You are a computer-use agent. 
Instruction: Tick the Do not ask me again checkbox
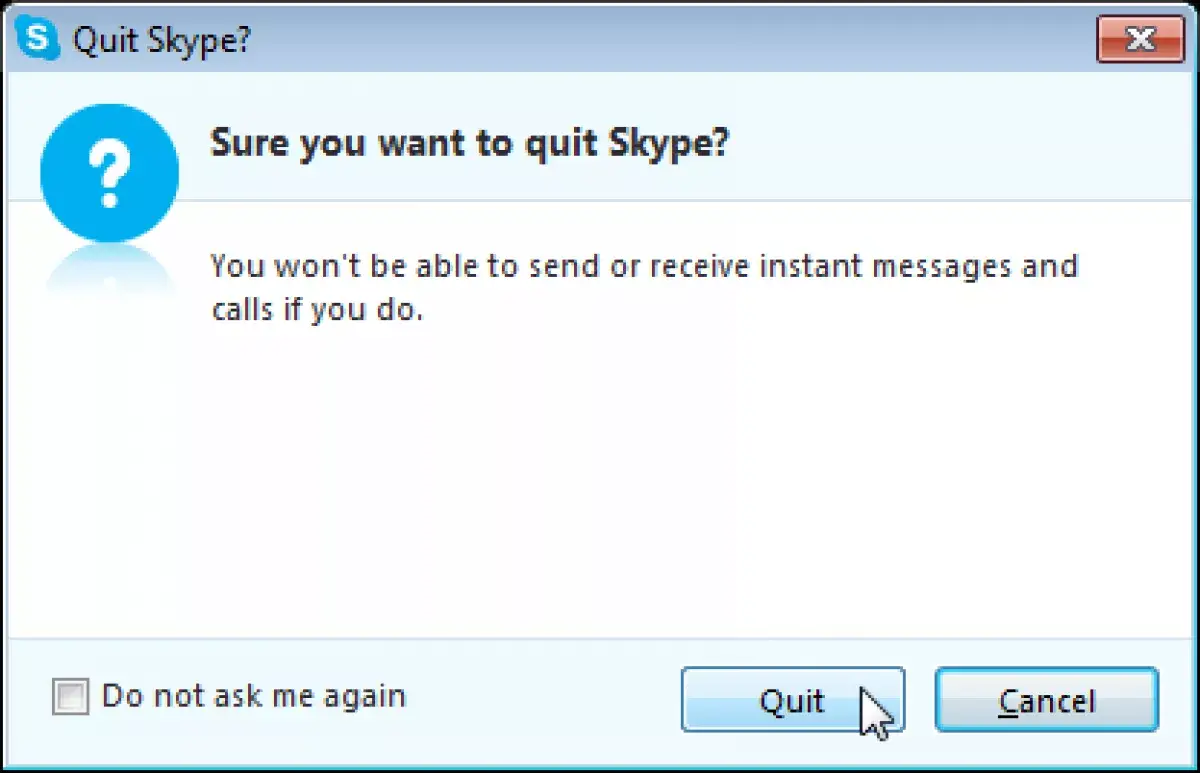[x=70, y=697]
